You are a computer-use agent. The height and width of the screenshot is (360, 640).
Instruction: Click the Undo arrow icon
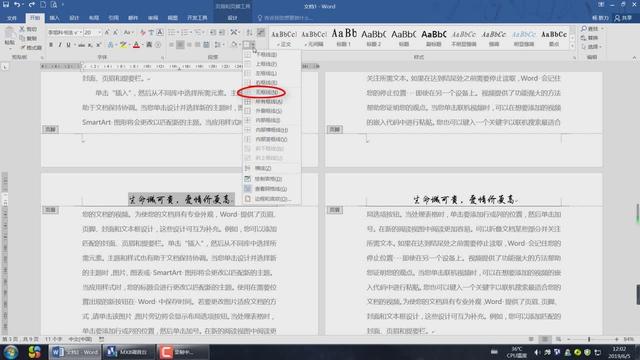(17, 4)
